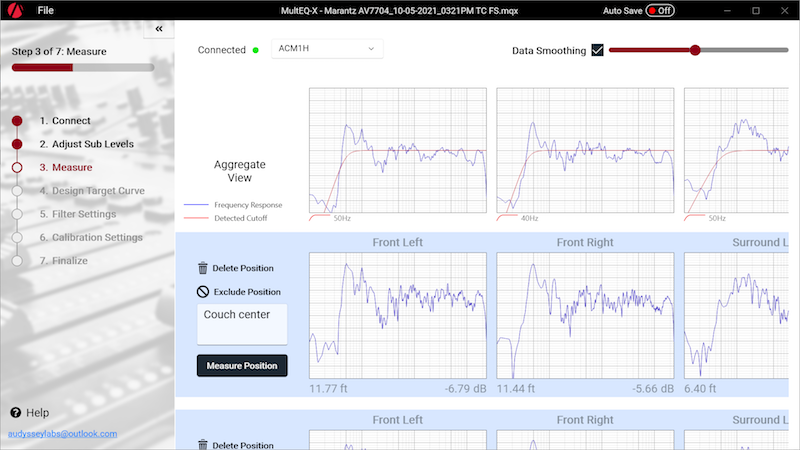Go to step 4. Design Target Curve
Image resolution: width=800 pixels, height=450 pixels.
pos(92,191)
